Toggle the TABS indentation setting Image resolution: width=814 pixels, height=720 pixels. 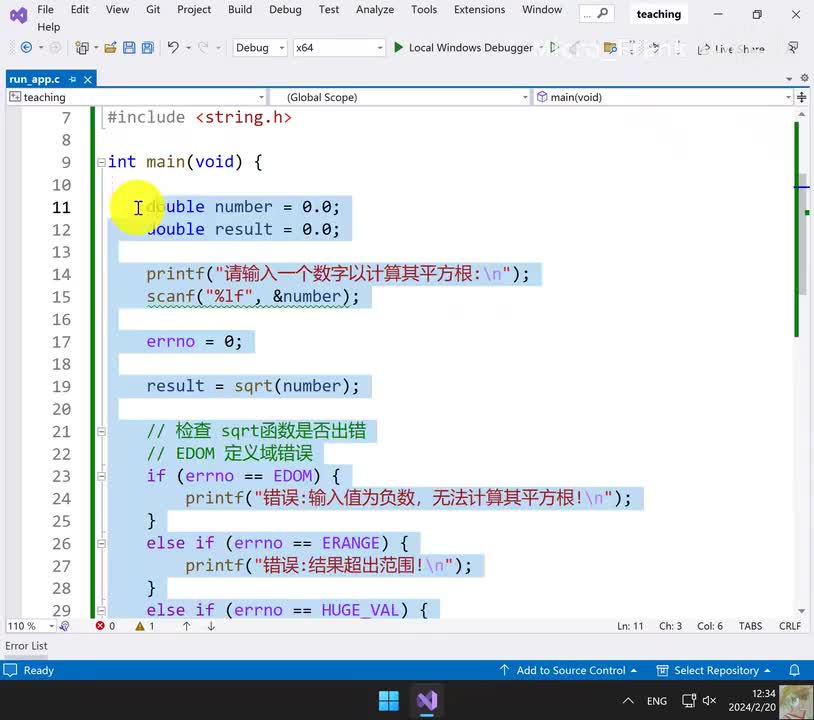[750, 626]
